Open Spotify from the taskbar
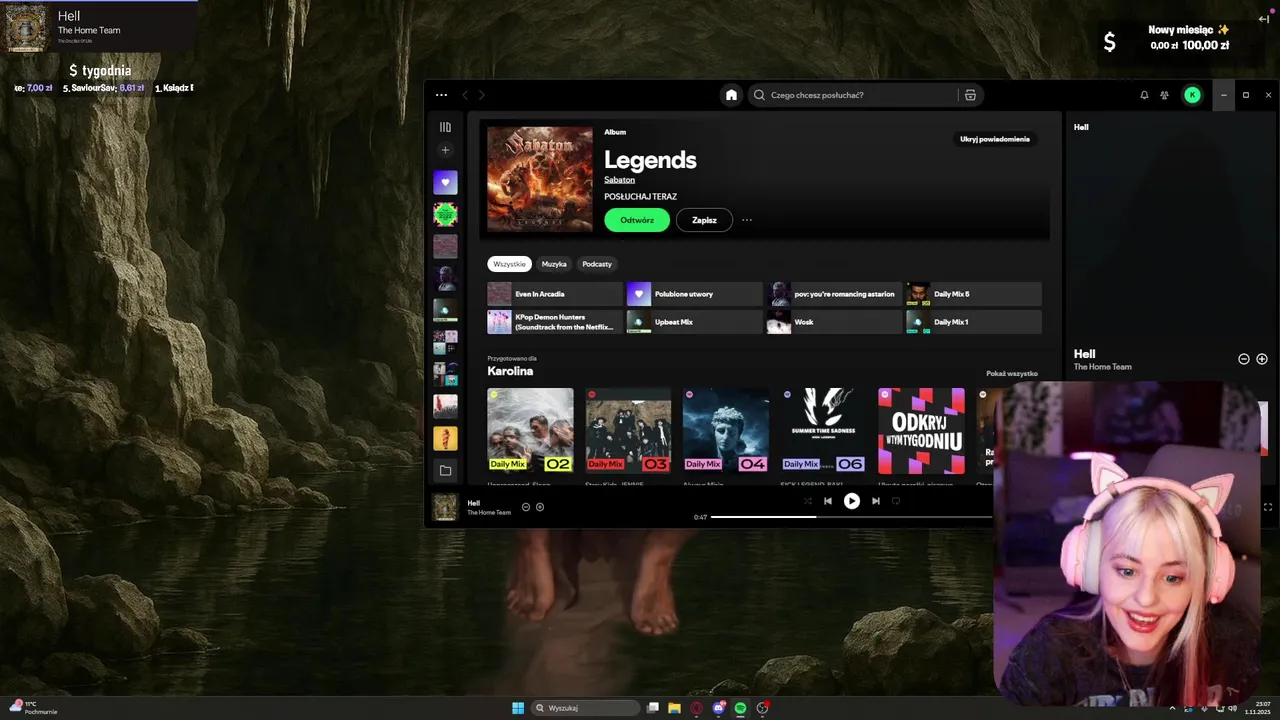Screen dimensions: 1280x720 coord(740,708)
